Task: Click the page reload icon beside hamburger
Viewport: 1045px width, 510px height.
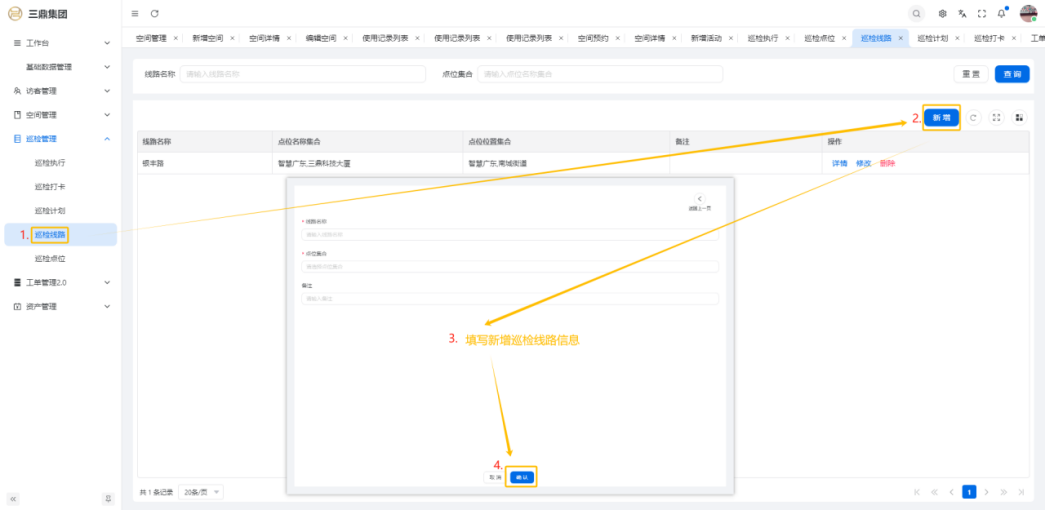Action: pos(154,13)
